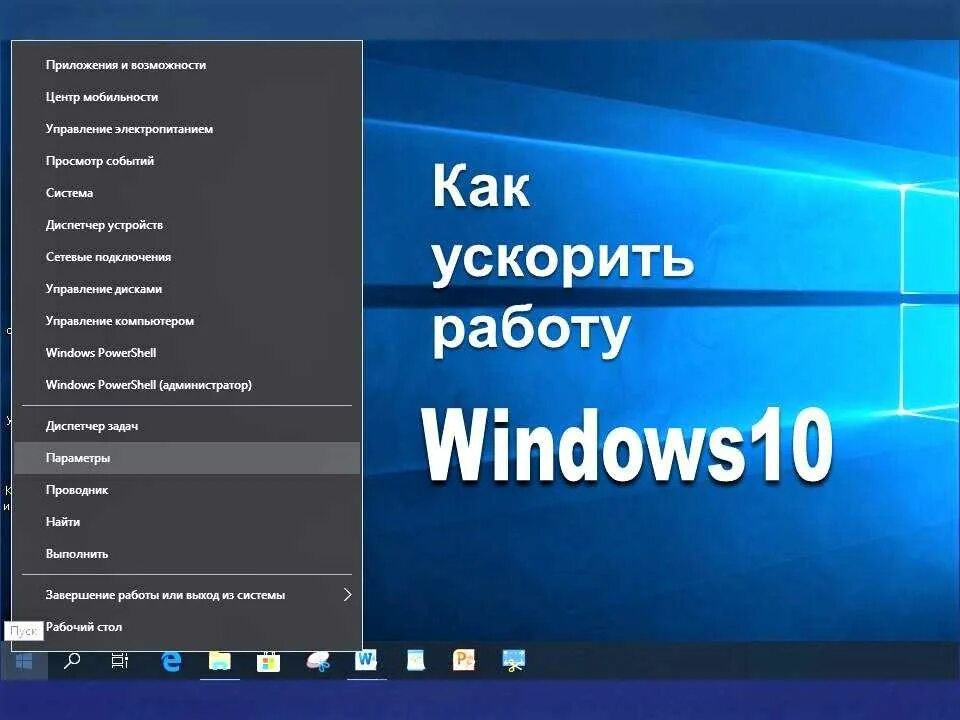Screen dimensions: 960x720
Task: Launch Microsoft Store from the taskbar
Action: coord(268,661)
